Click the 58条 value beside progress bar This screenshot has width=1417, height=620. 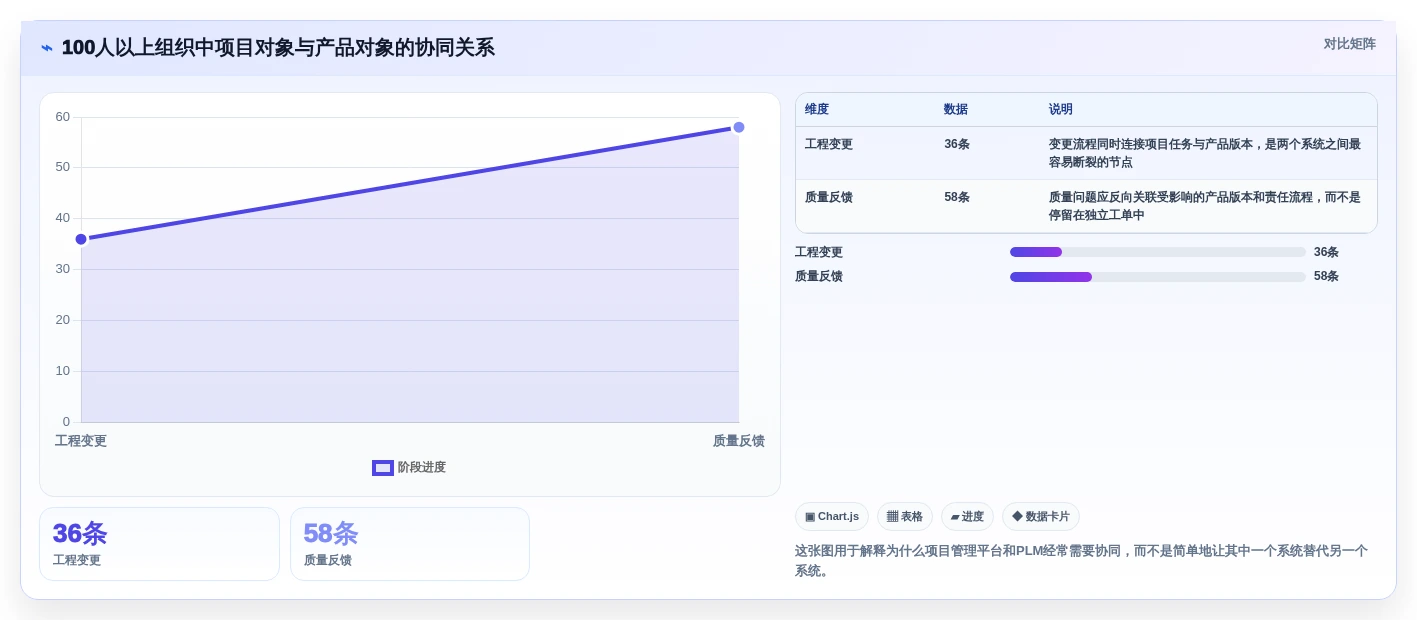coord(1326,276)
